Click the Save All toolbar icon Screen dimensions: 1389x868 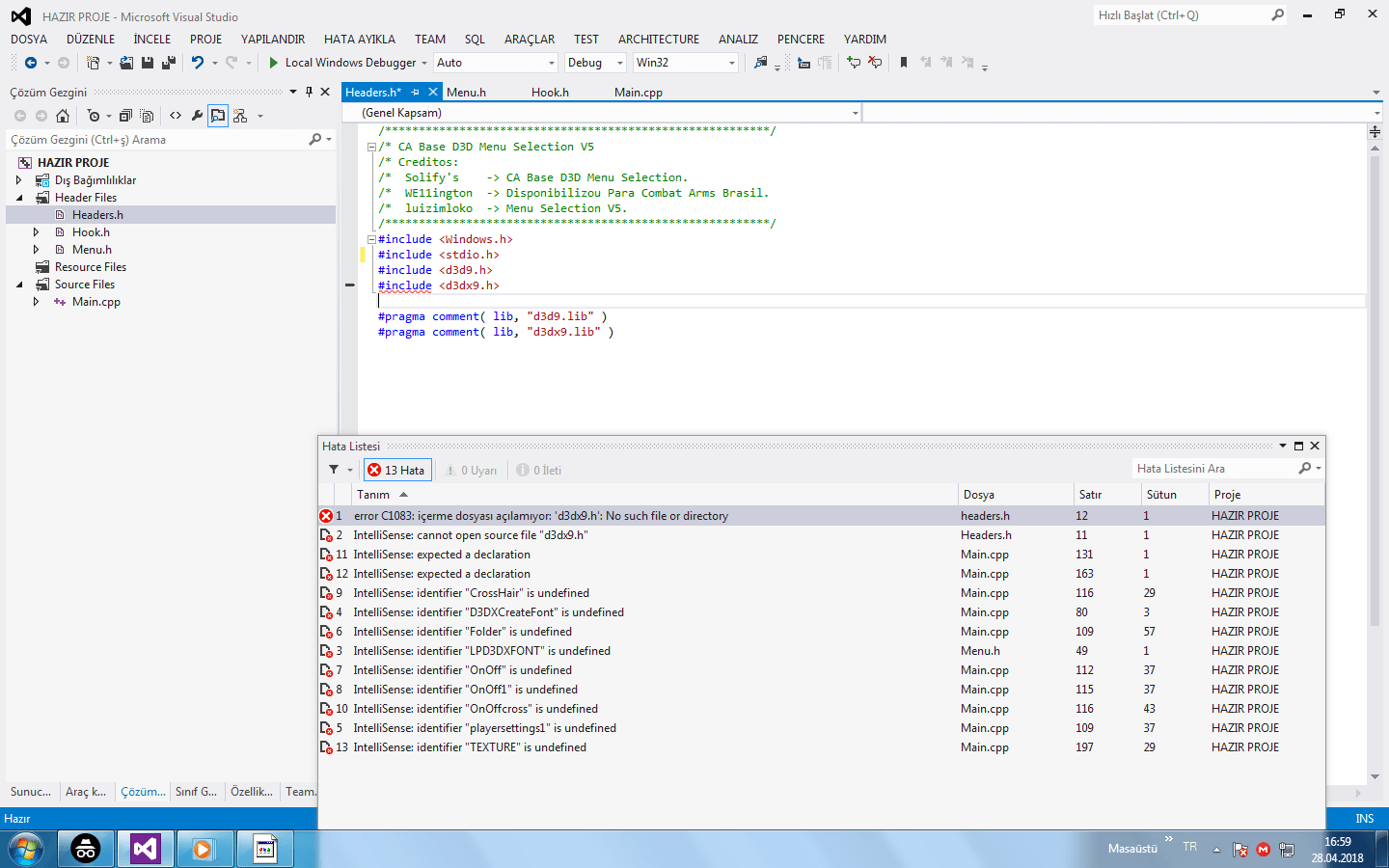point(168,63)
